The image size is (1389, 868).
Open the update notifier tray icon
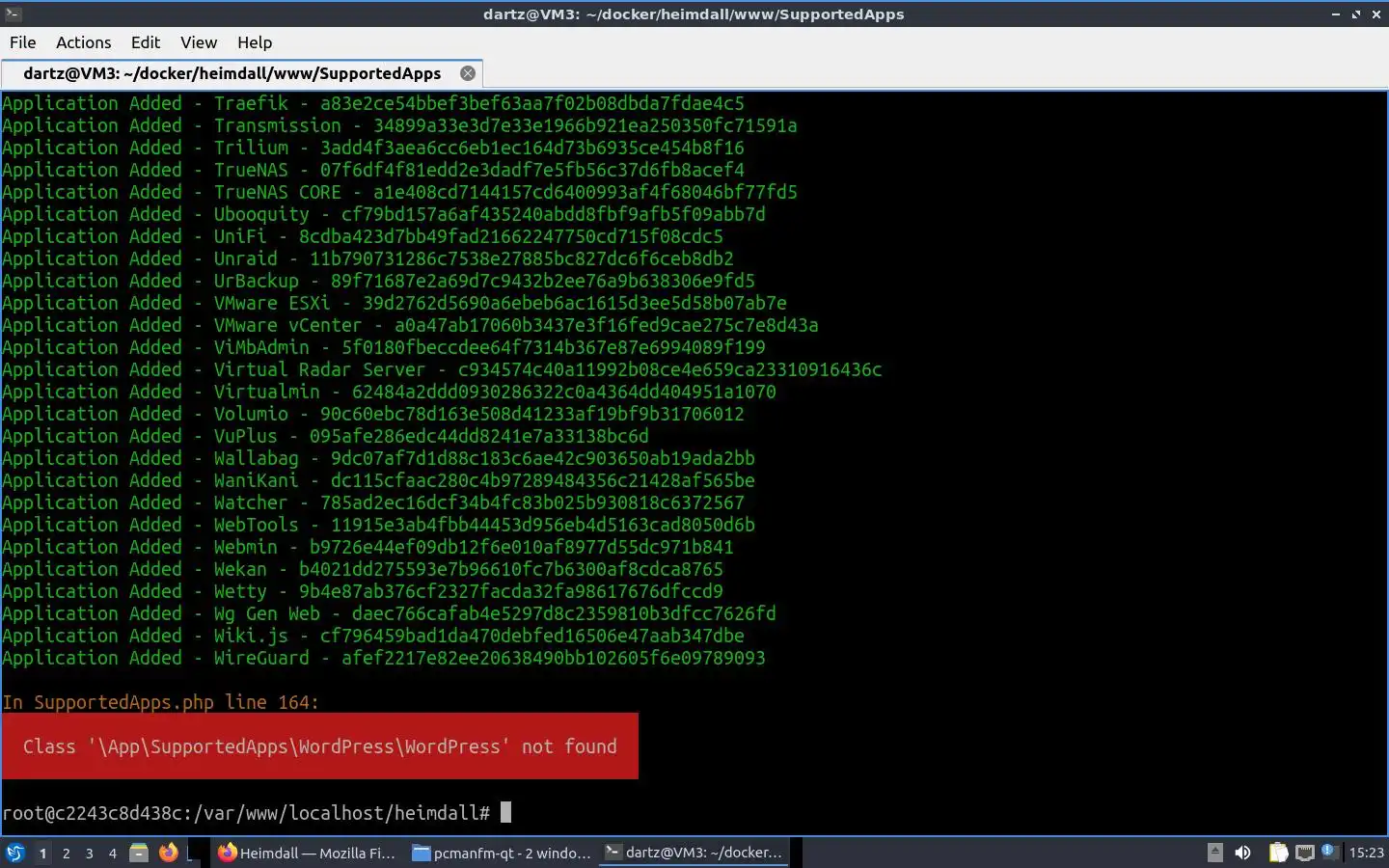[1329, 852]
